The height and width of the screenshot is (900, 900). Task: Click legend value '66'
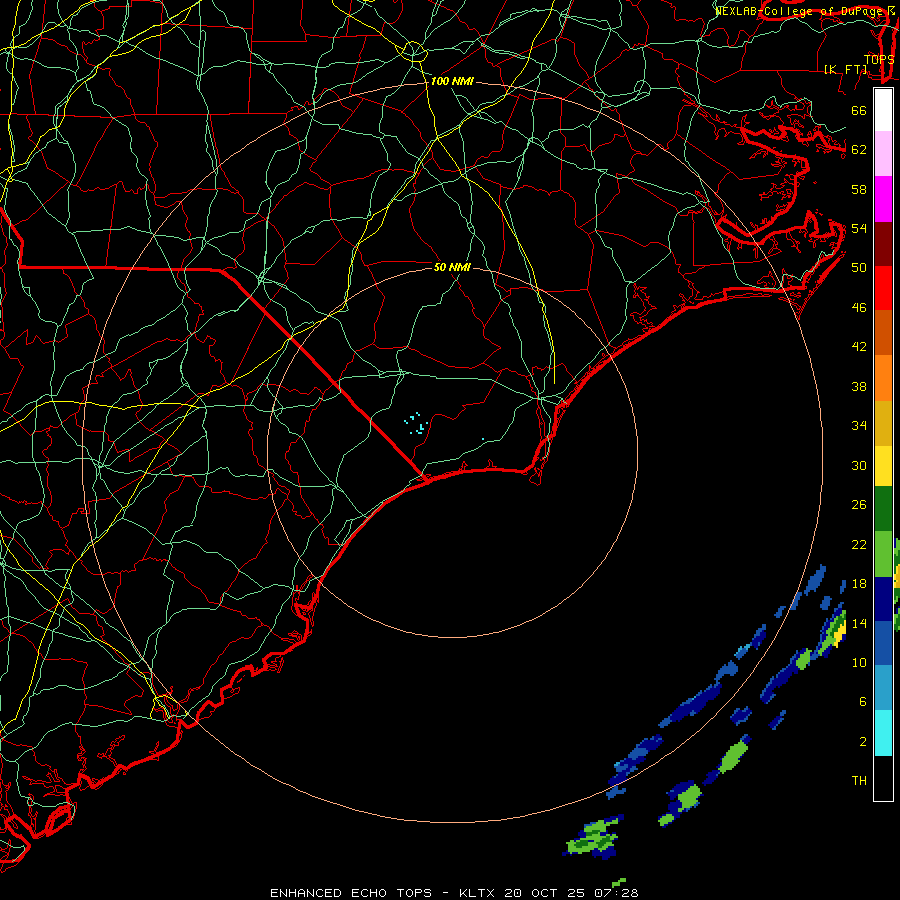[x=859, y=110]
